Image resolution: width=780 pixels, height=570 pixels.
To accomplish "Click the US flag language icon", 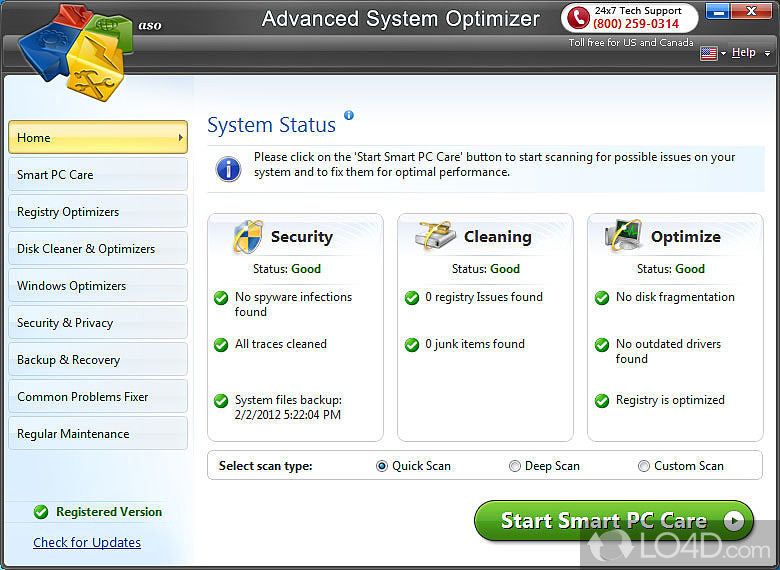I will [x=709, y=53].
